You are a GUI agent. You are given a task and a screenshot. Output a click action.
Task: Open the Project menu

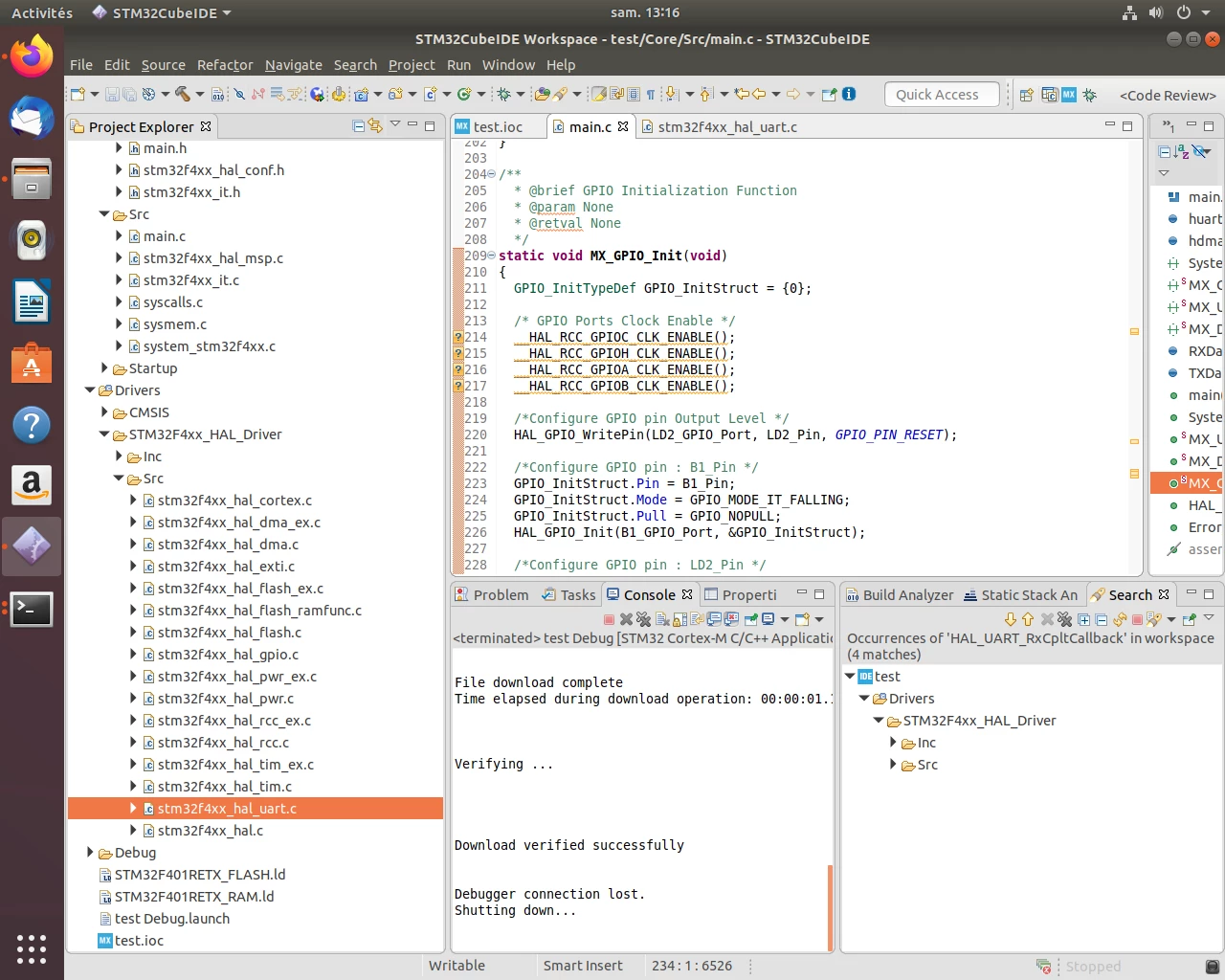[412, 64]
